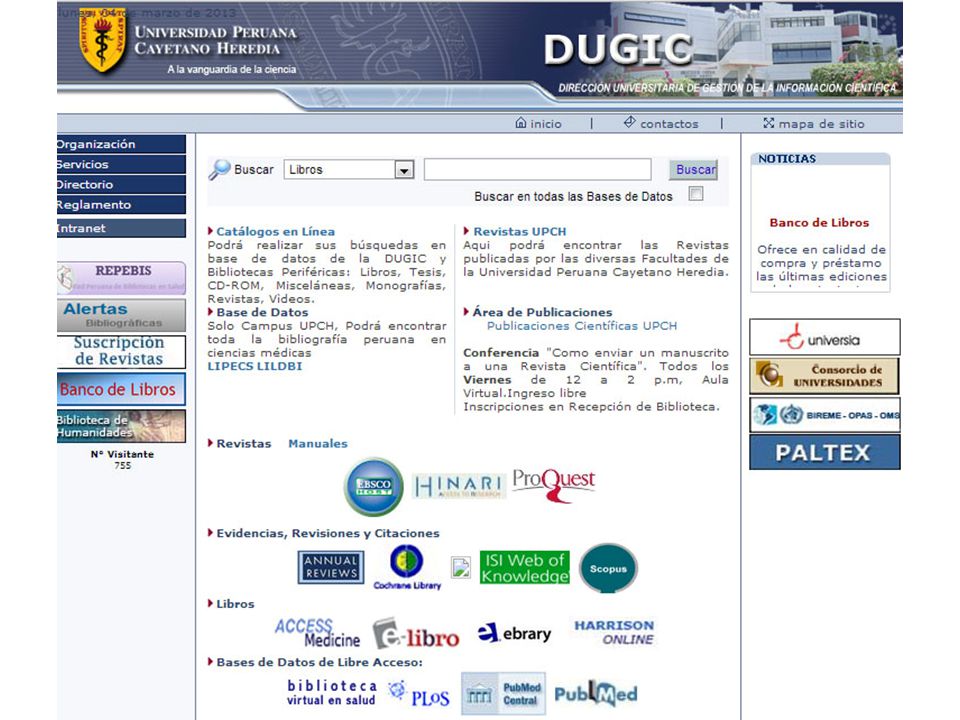The height and width of the screenshot is (720, 960).
Task: Click the EBSCO Host logo
Action: coord(373,487)
